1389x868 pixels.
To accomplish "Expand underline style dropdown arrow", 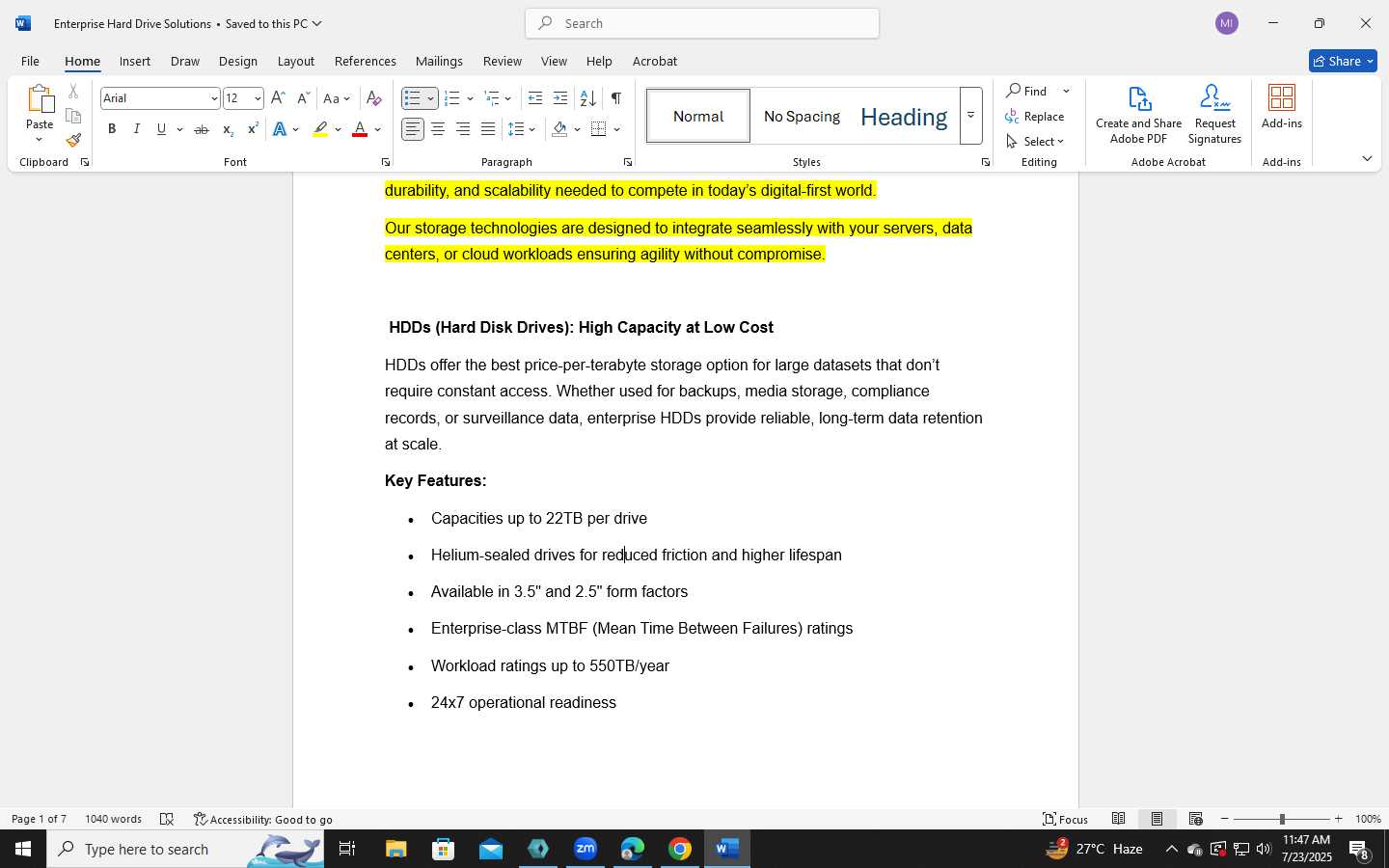I will (179, 129).
